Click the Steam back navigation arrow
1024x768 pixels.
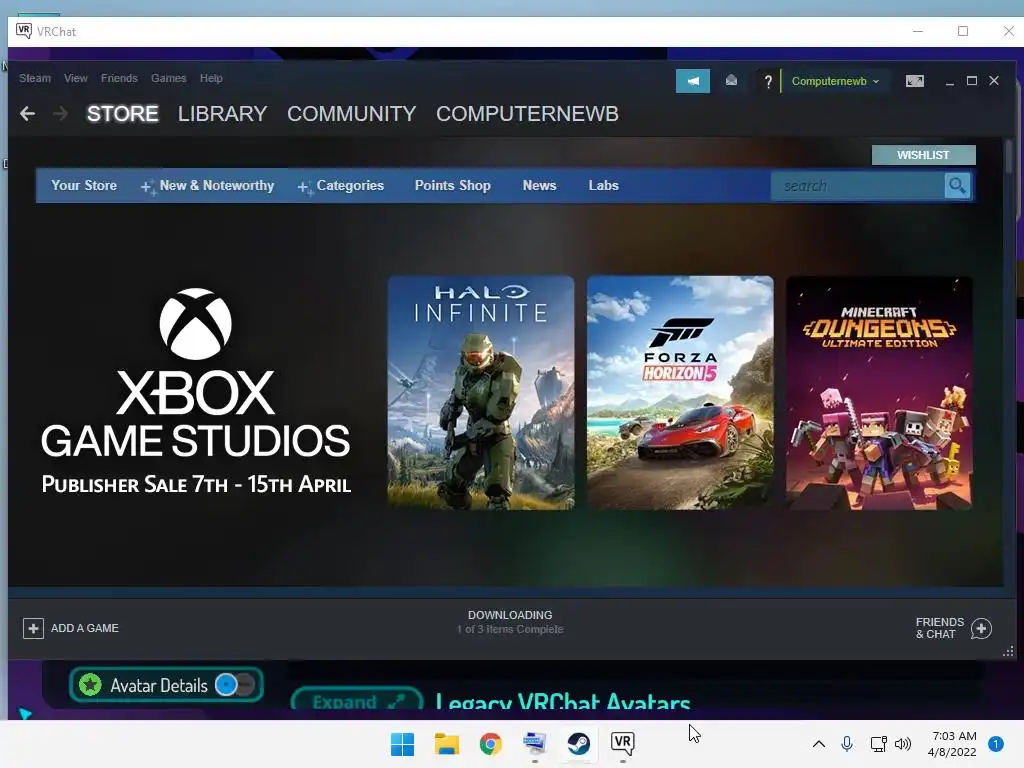(27, 114)
